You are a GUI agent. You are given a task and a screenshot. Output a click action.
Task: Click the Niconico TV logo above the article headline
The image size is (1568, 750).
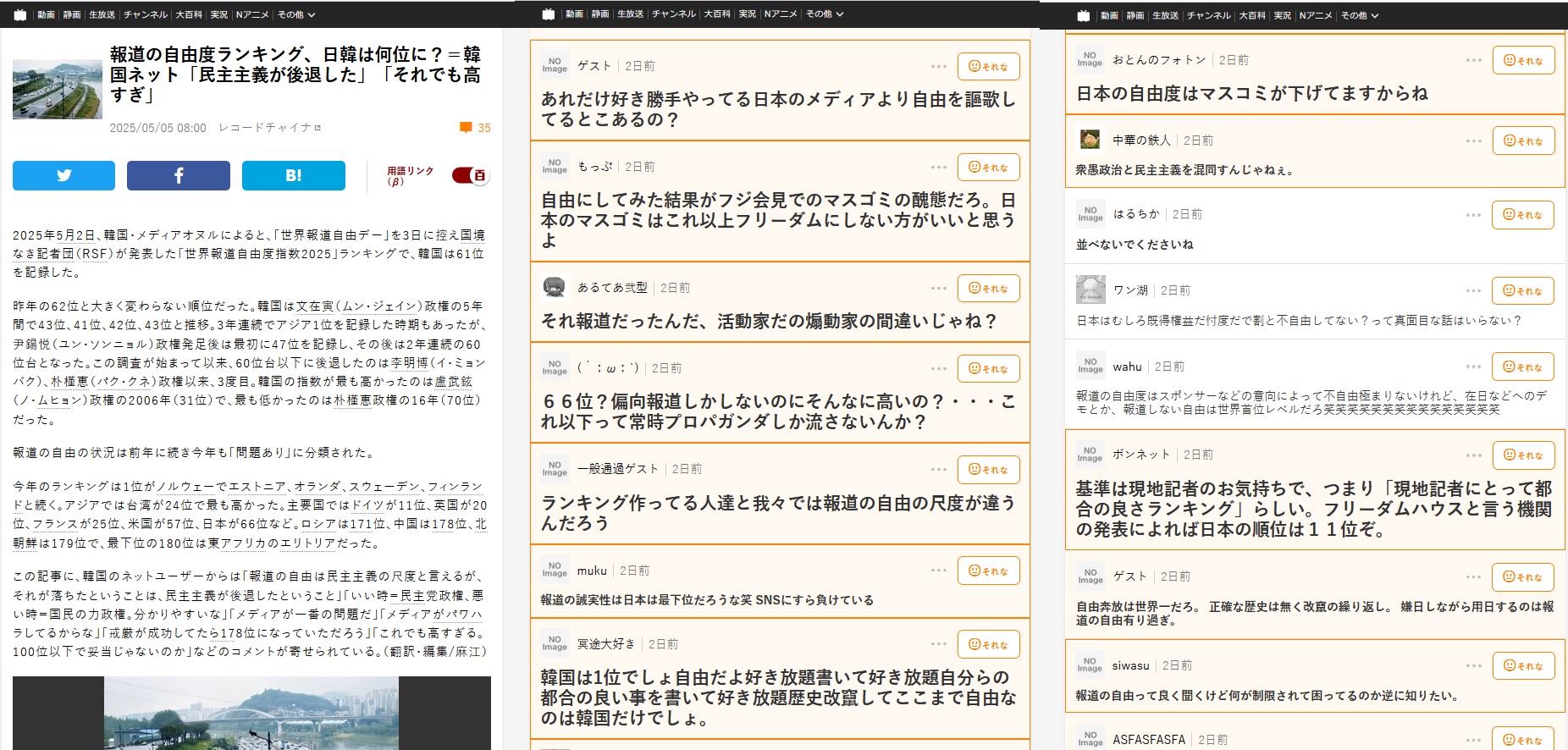(20, 15)
